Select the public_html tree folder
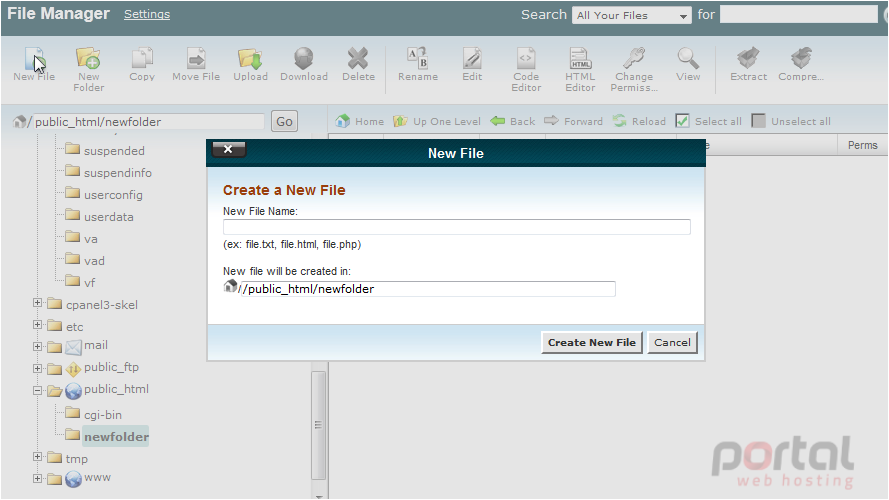889x500 pixels. pyautogui.click(x=116, y=389)
